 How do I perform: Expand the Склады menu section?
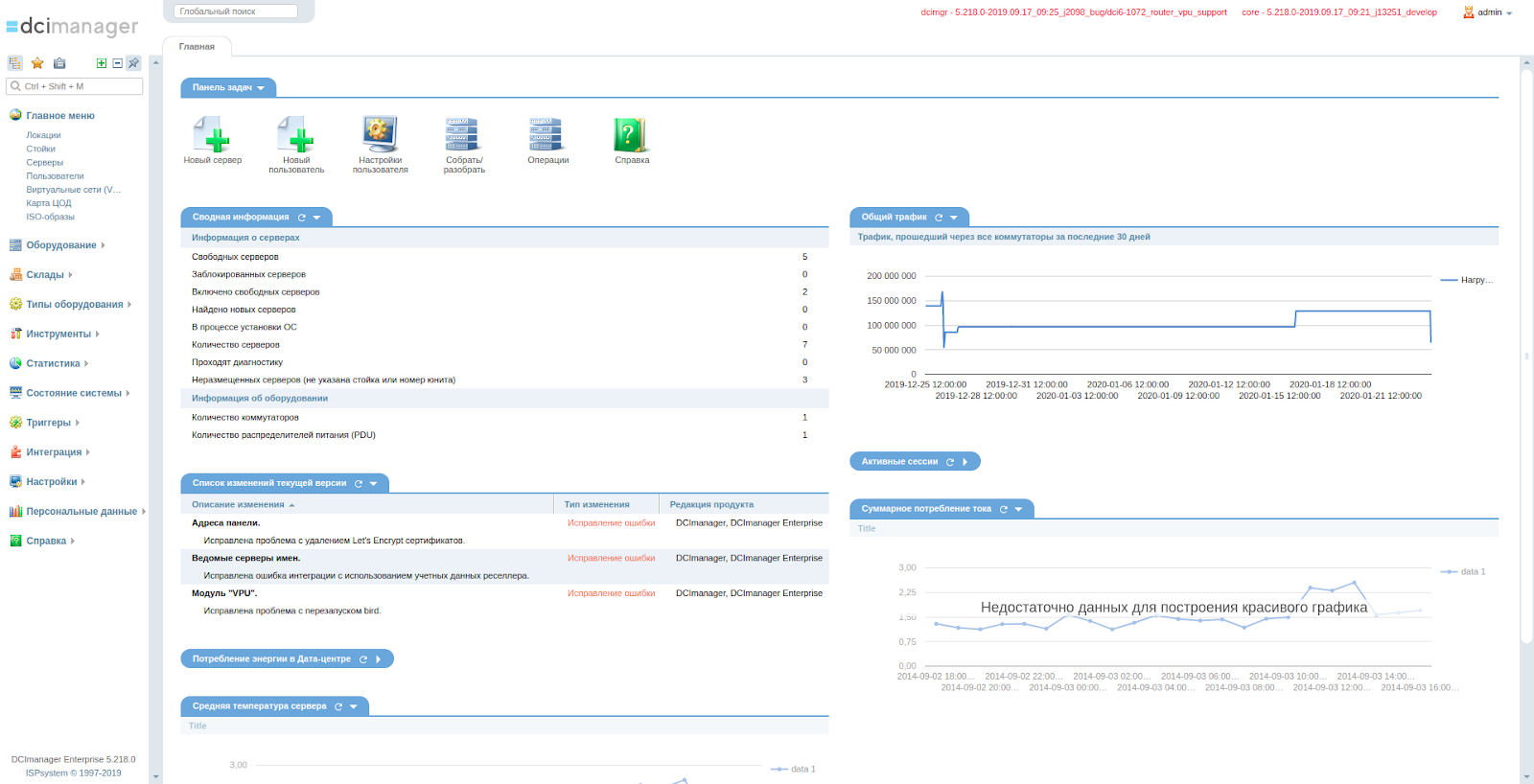[x=45, y=275]
